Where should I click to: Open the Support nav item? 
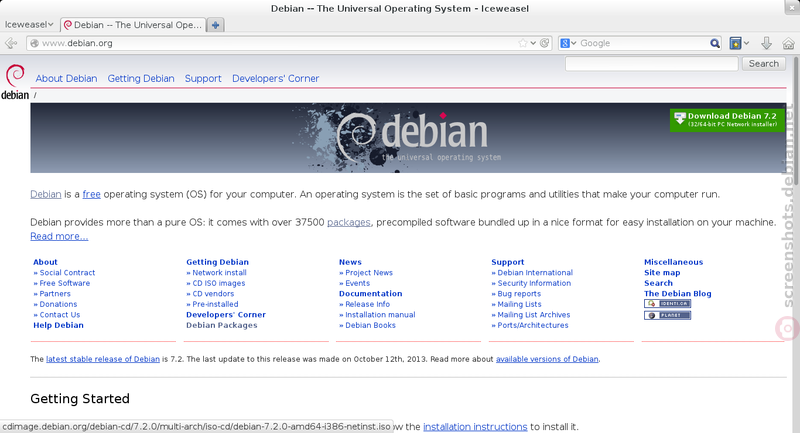203,79
